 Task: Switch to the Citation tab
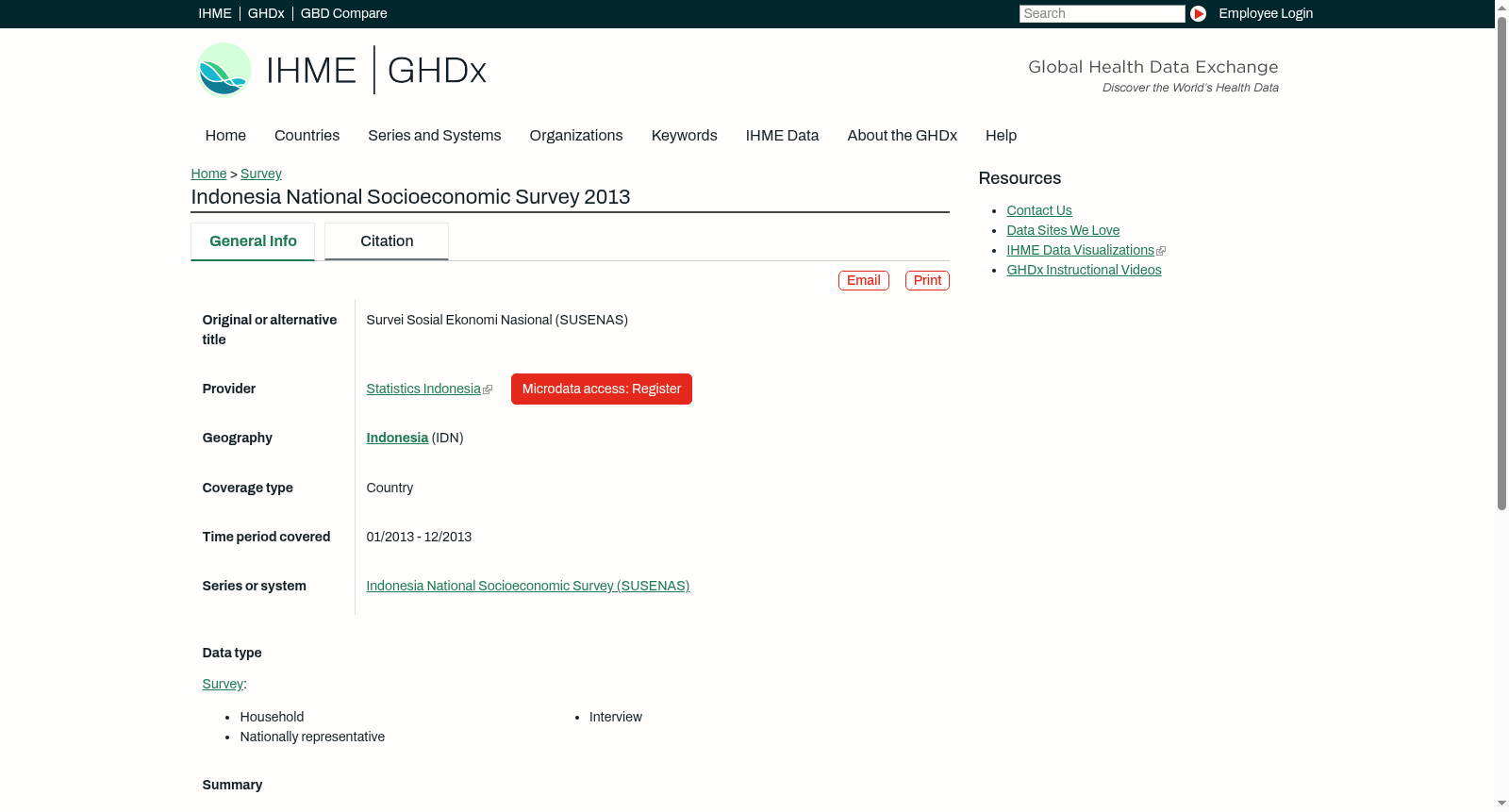click(x=387, y=241)
